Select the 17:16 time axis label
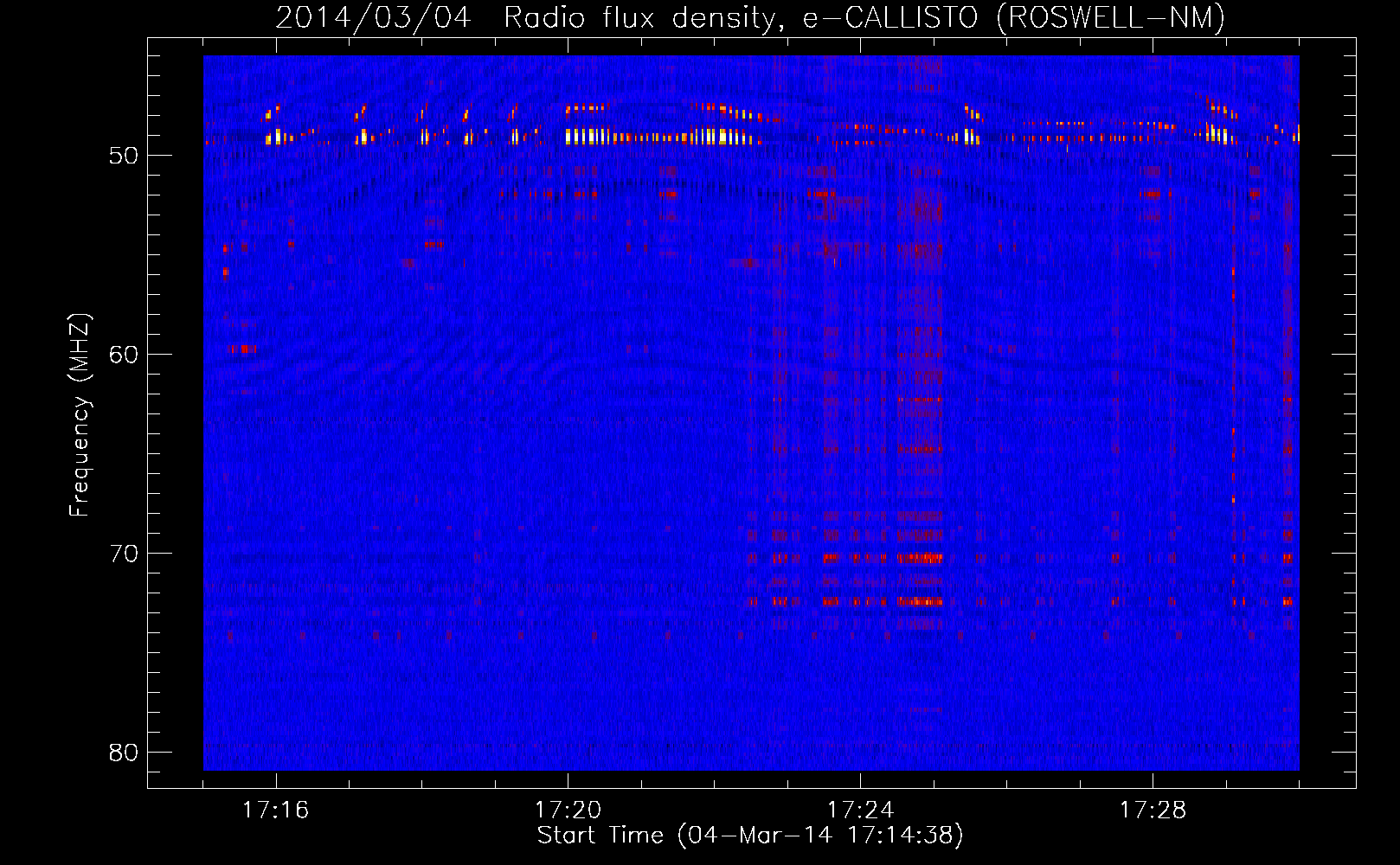Viewport: 1400px width, 865px height. pos(275,810)
